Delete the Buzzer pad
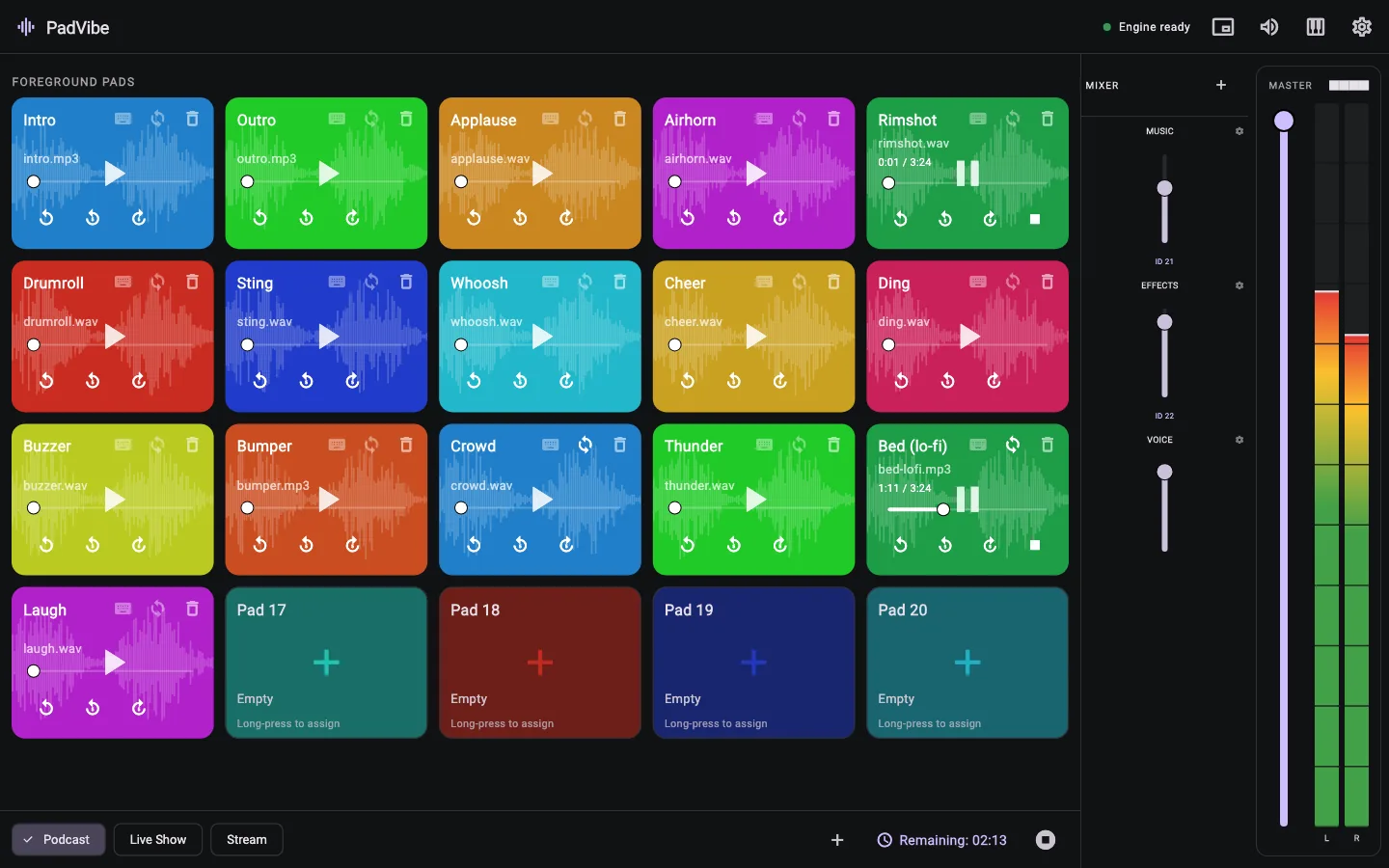The image size is (1389, 868). 192,445
